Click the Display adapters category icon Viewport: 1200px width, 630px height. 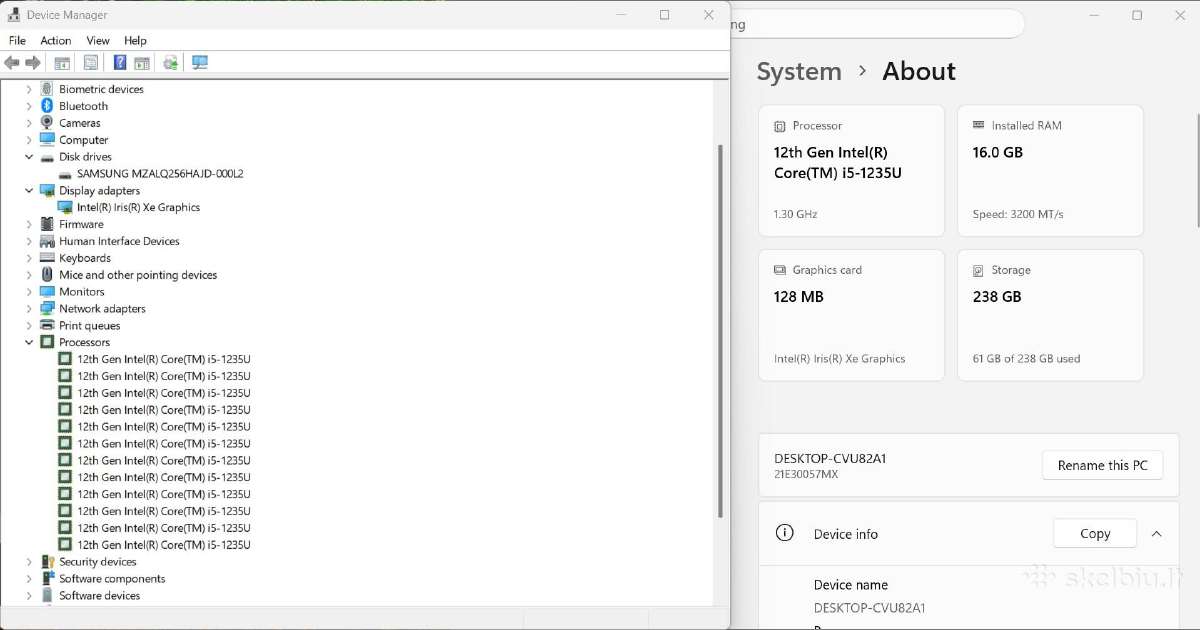click(x=47, y=190)
